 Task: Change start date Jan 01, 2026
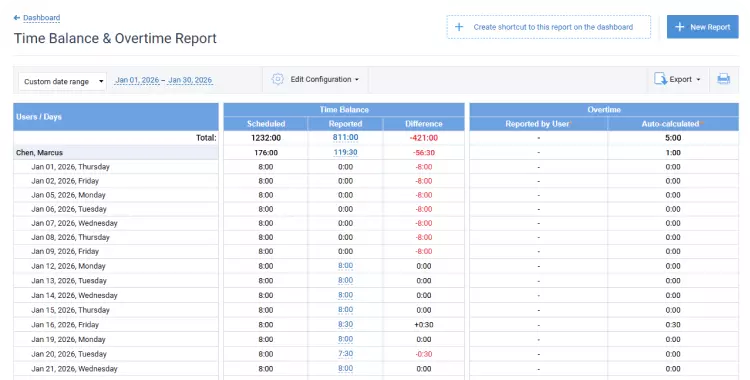click(137, 80)
